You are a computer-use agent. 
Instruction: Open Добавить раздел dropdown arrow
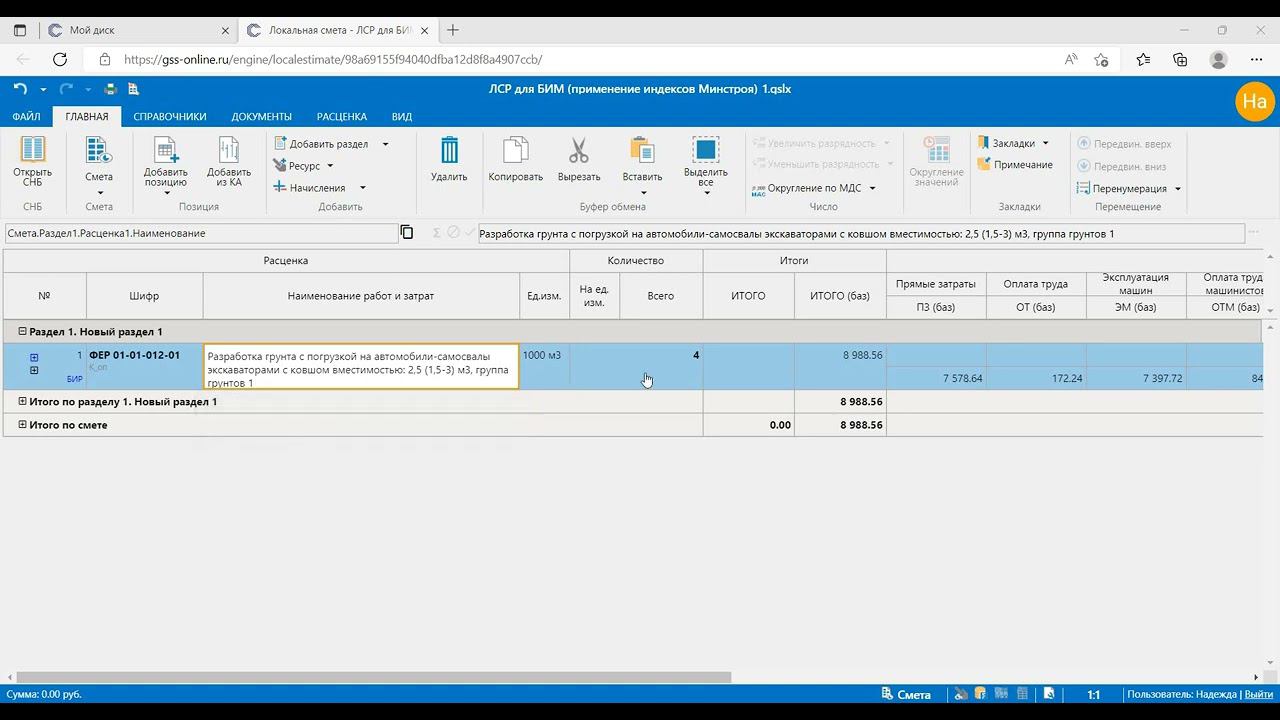(385, 144)
